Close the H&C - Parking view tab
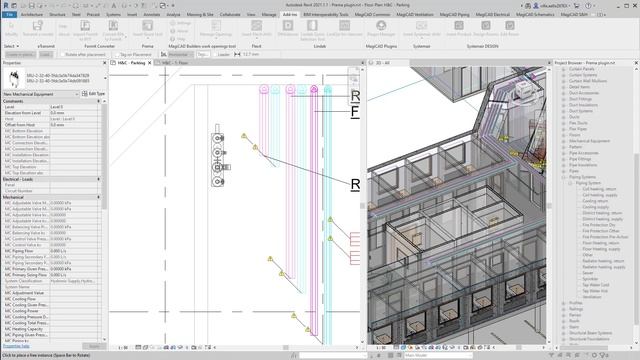 (x=149, y=63)
